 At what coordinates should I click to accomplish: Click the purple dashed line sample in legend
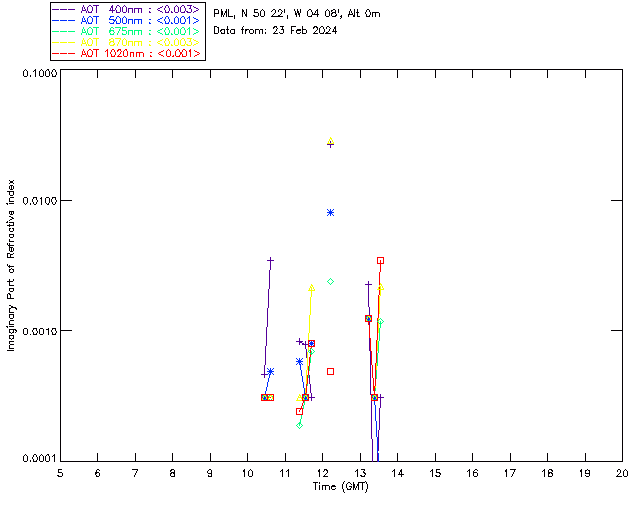(64, 9)
